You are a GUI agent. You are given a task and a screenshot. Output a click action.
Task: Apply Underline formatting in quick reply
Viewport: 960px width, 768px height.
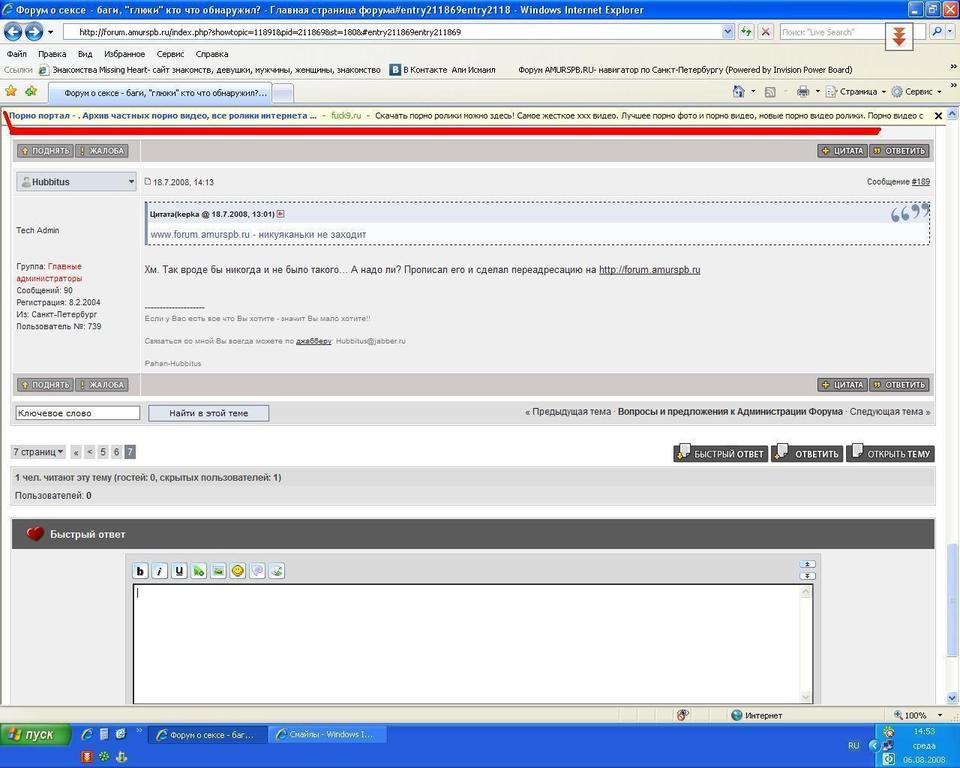point(179,571)
